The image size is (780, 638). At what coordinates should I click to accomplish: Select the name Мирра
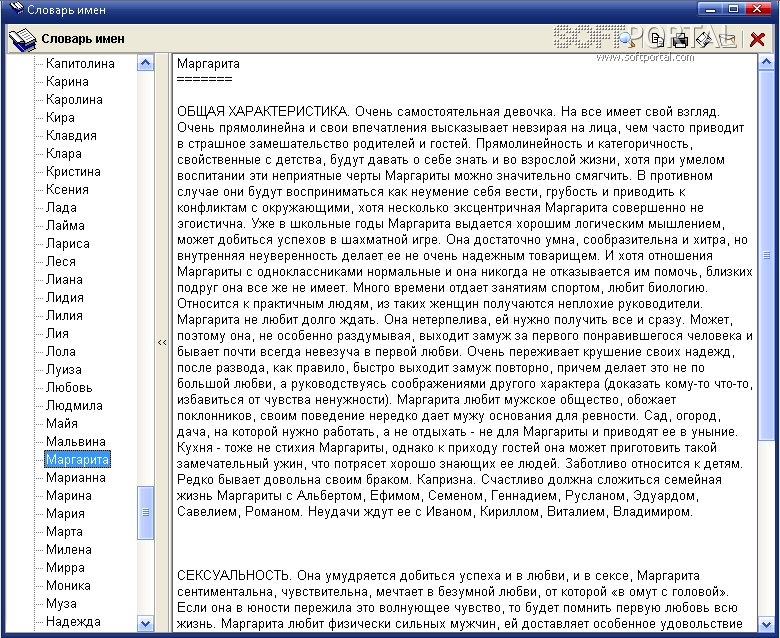65,567
